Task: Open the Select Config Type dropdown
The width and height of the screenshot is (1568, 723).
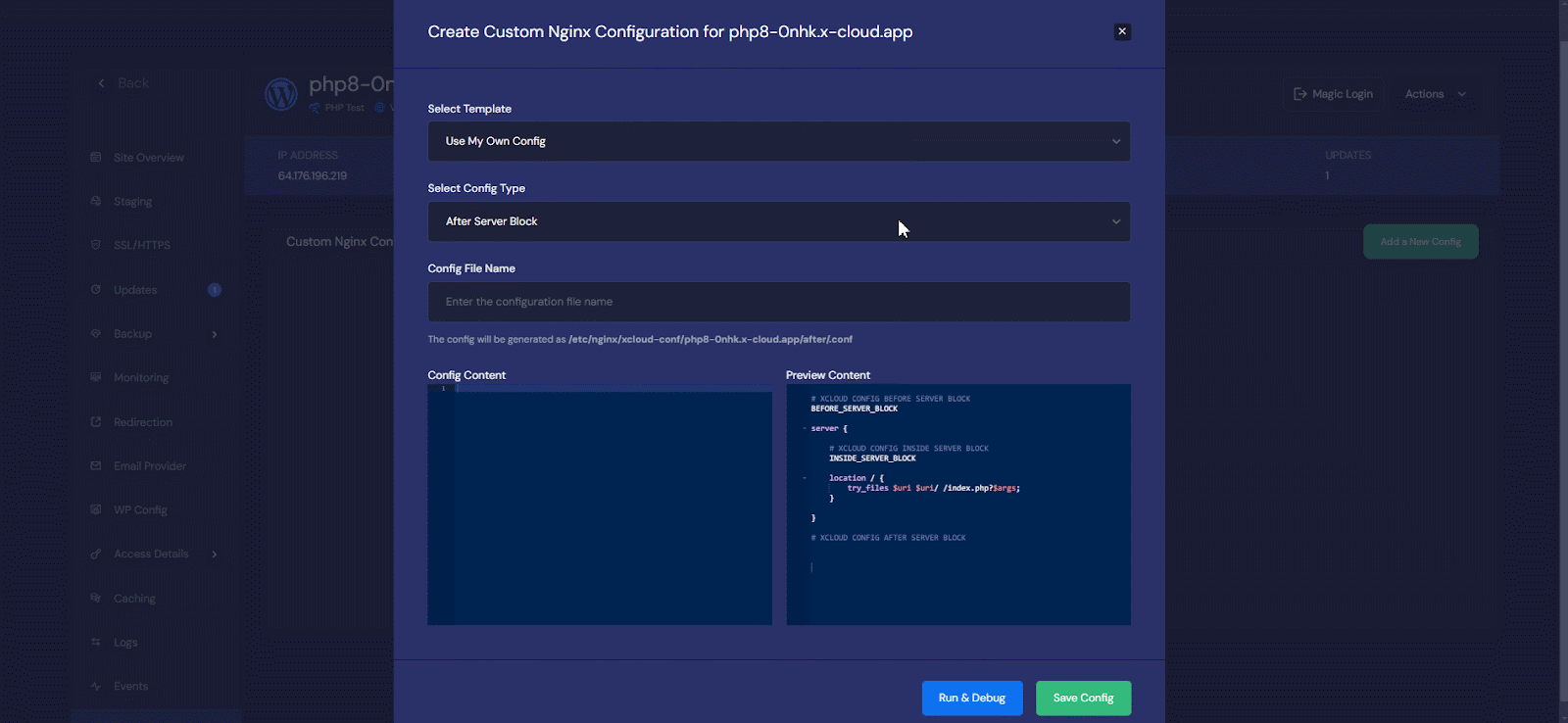Action: coord(779,221)
